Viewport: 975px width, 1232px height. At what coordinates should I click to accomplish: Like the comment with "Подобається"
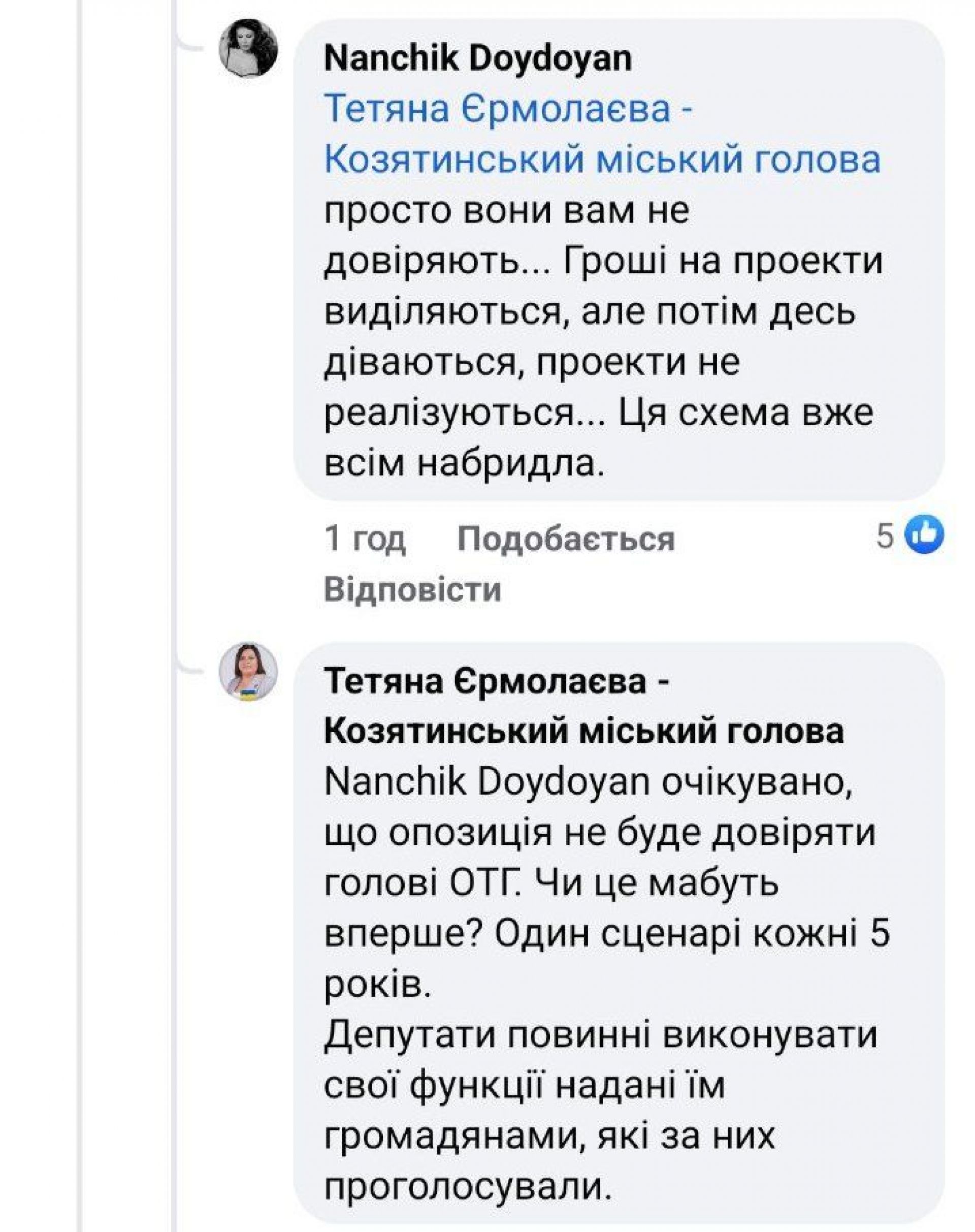pyautogui.click(x=566, y=538)
